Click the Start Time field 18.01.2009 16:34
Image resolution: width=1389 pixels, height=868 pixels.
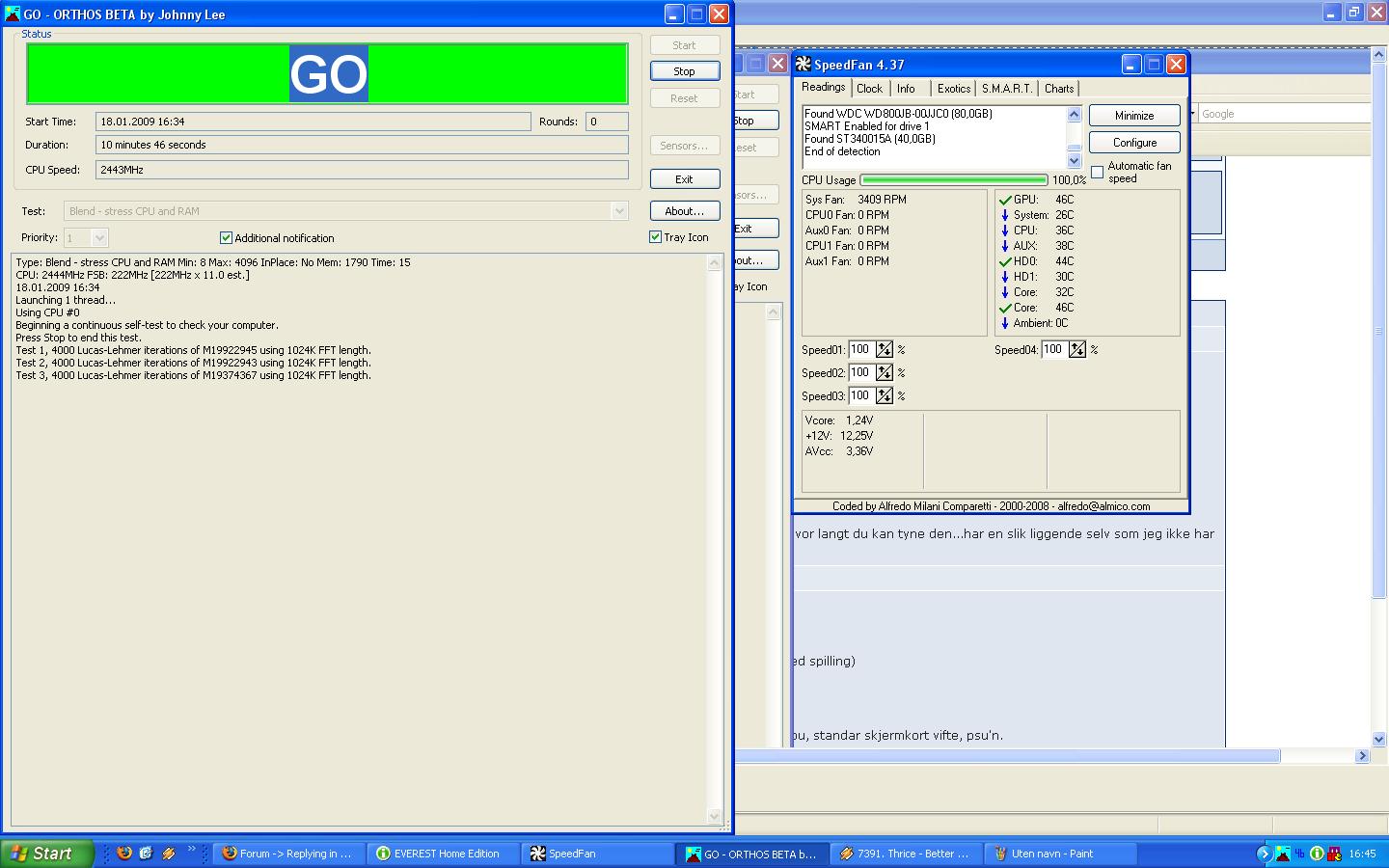(x=313, y=122)
